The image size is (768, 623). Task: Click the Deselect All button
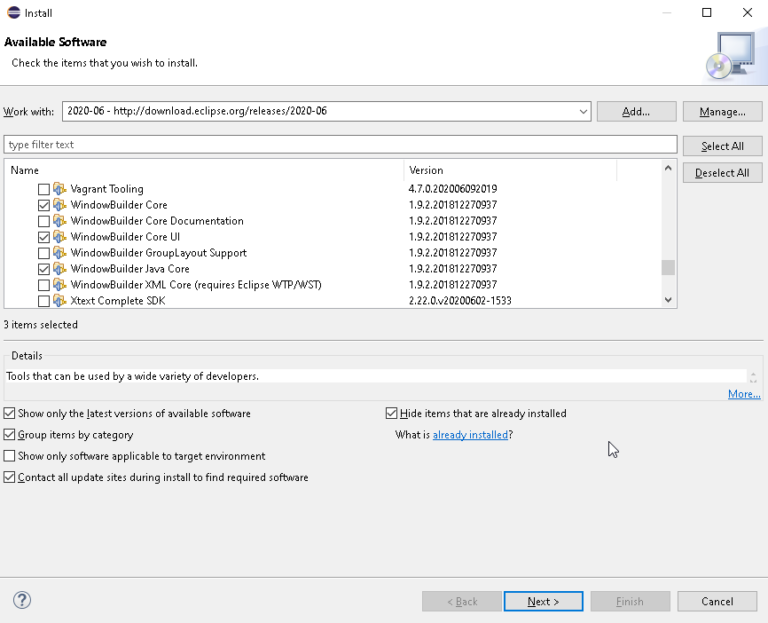point(722,173)
